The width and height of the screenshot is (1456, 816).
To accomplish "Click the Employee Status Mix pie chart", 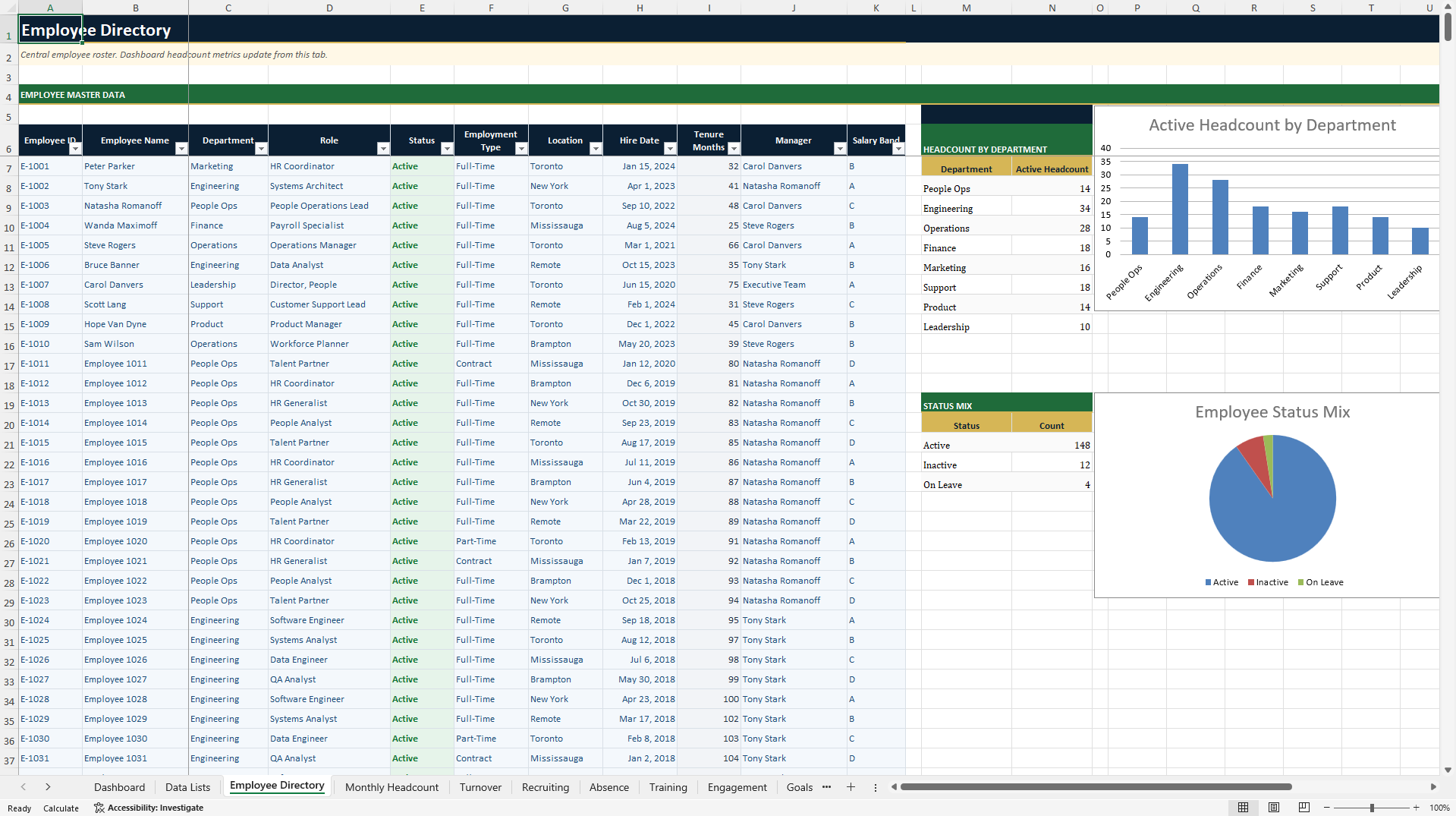I will pyautogui.click(x=1272, y=499).
